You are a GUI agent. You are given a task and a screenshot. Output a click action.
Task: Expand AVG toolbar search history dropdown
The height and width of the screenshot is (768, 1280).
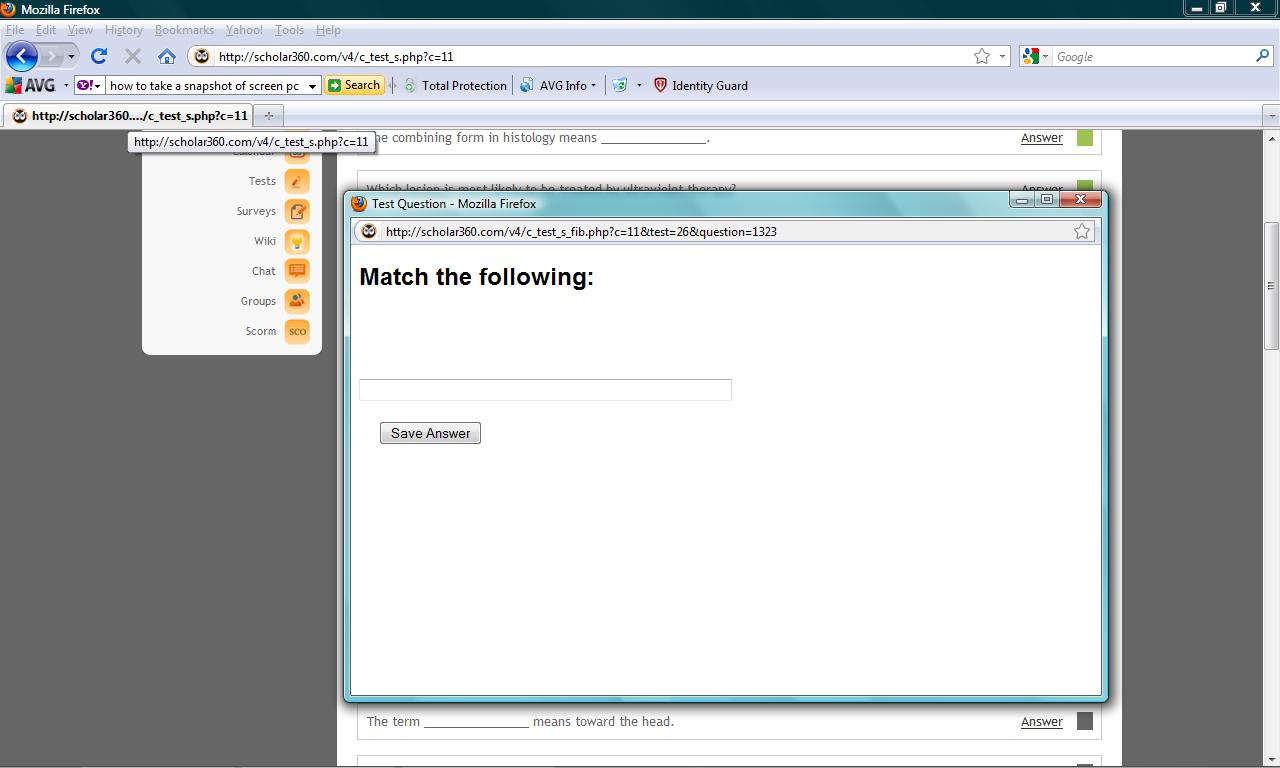tap(312, 86)
